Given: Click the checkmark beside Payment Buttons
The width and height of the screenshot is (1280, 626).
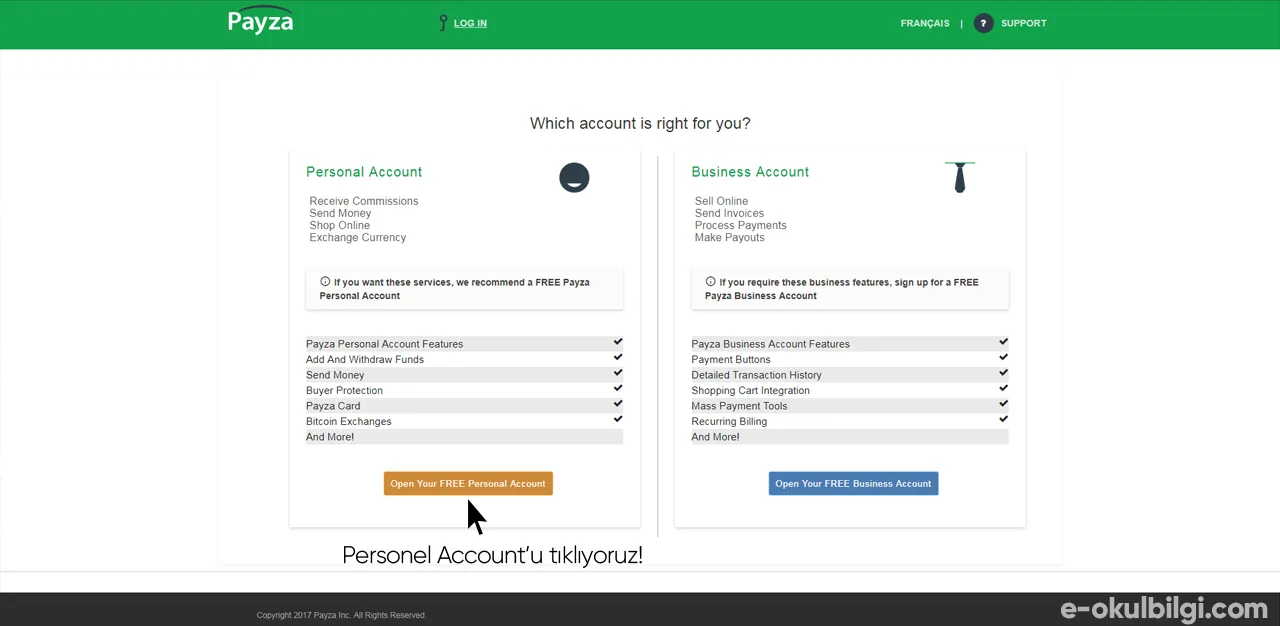Looking at the screenshot, I should pos(1003,357).
